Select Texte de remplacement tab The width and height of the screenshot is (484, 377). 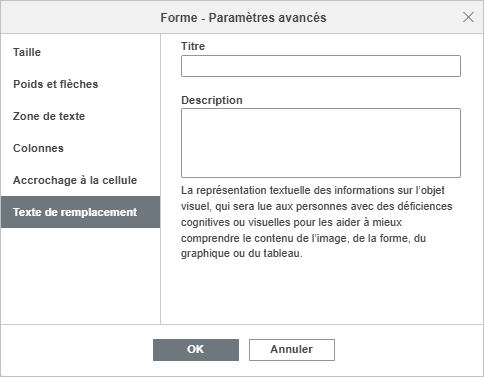80,212
